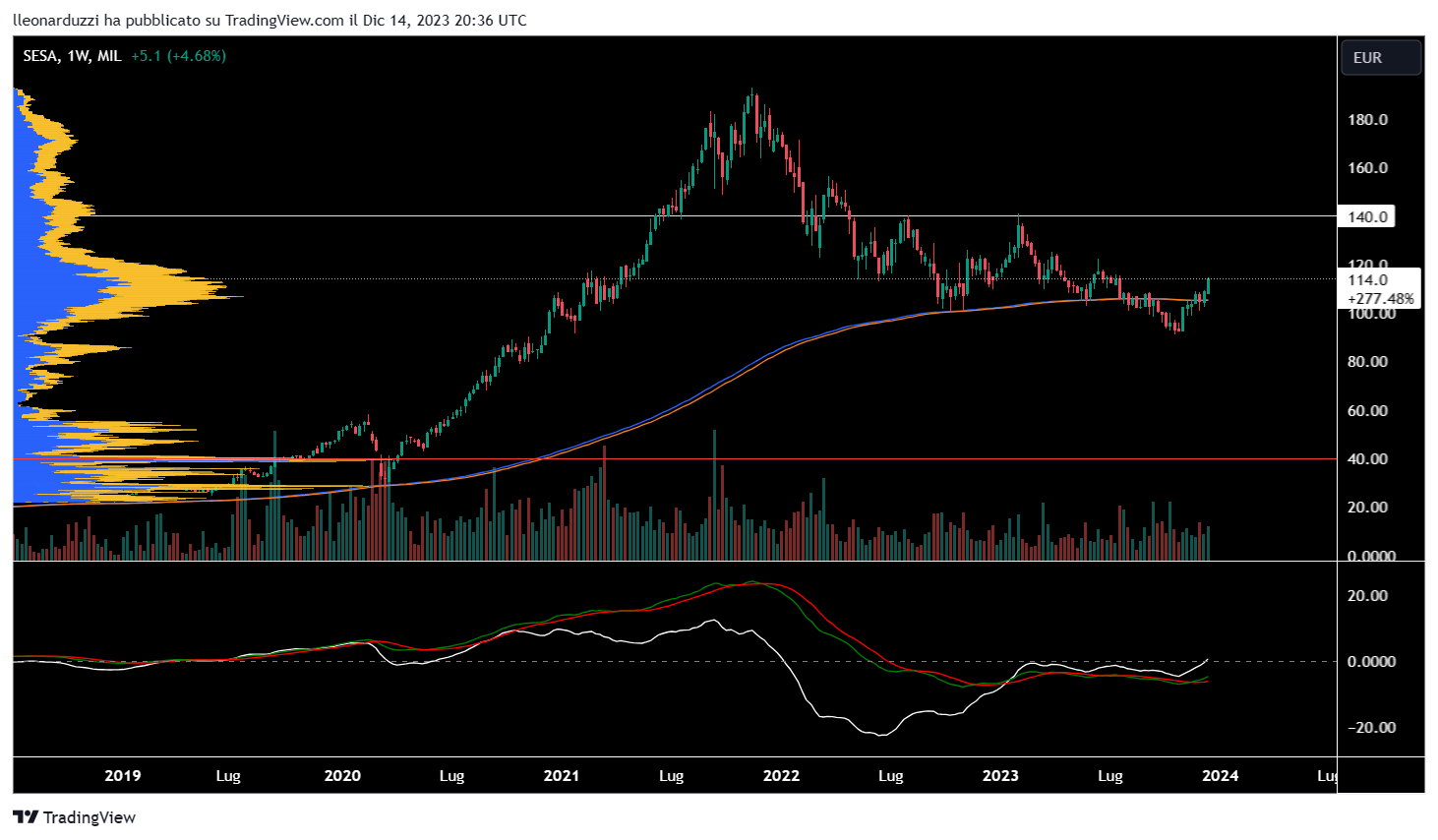
Task: Click the EUR currency button
Action: [1381, 58]
